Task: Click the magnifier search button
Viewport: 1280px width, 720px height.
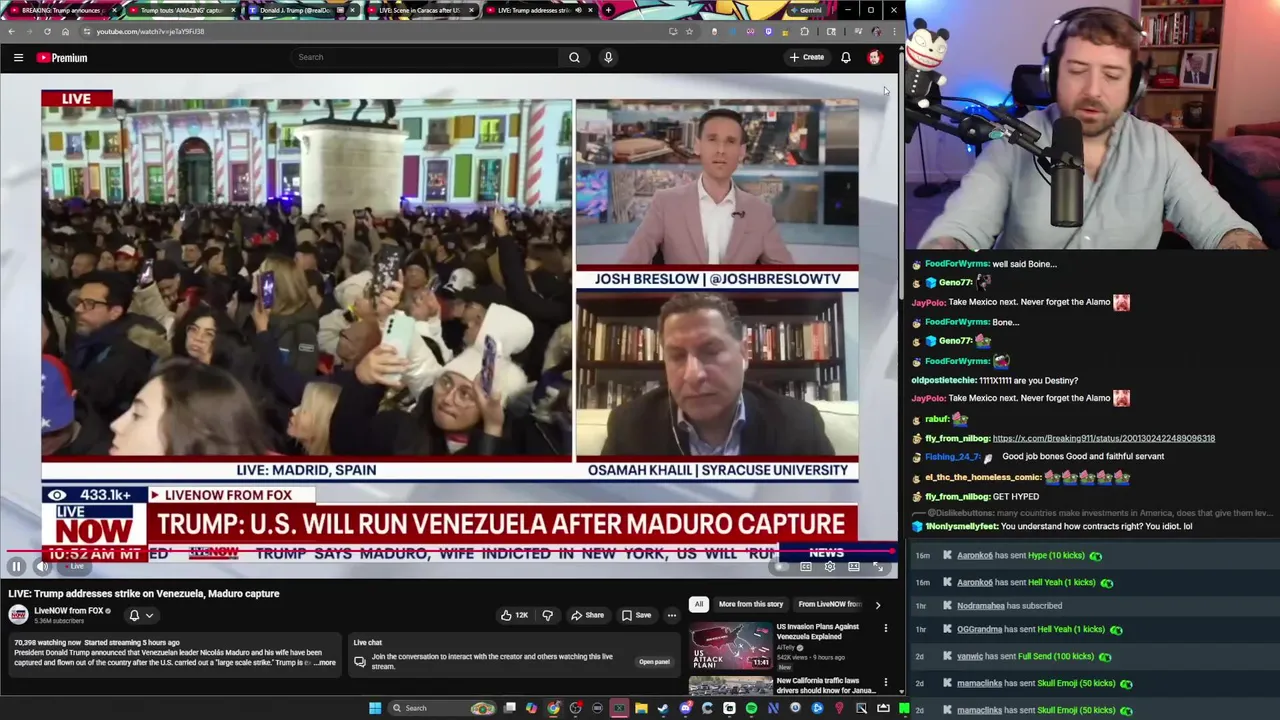Action: pos(574,57)
